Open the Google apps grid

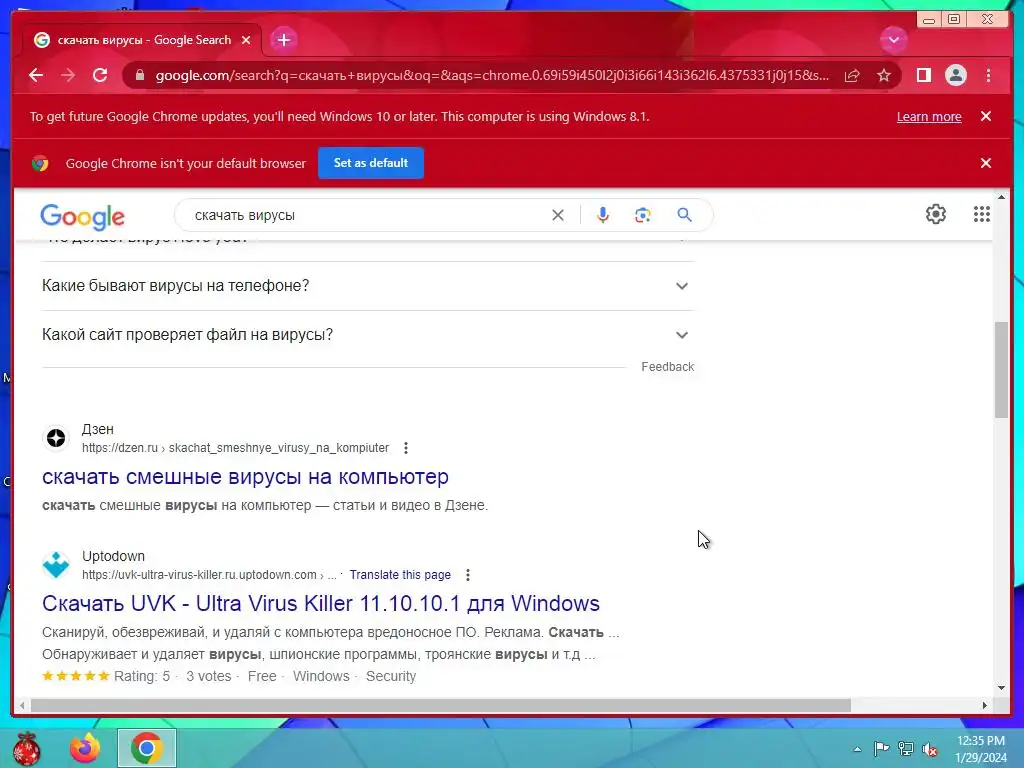coord(982,214)
